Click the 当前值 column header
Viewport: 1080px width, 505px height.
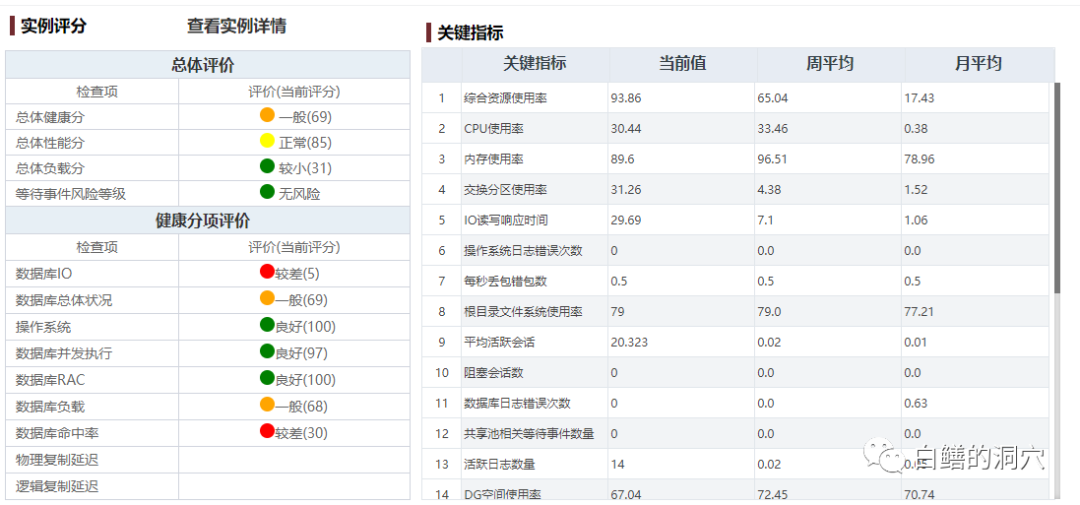click(682, 64)
